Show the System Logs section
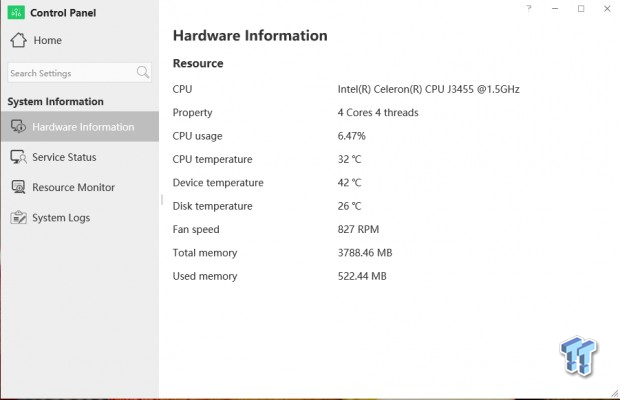Image resolution: width=620 pixels, height=400 pixels. click(x=61, y=218)
